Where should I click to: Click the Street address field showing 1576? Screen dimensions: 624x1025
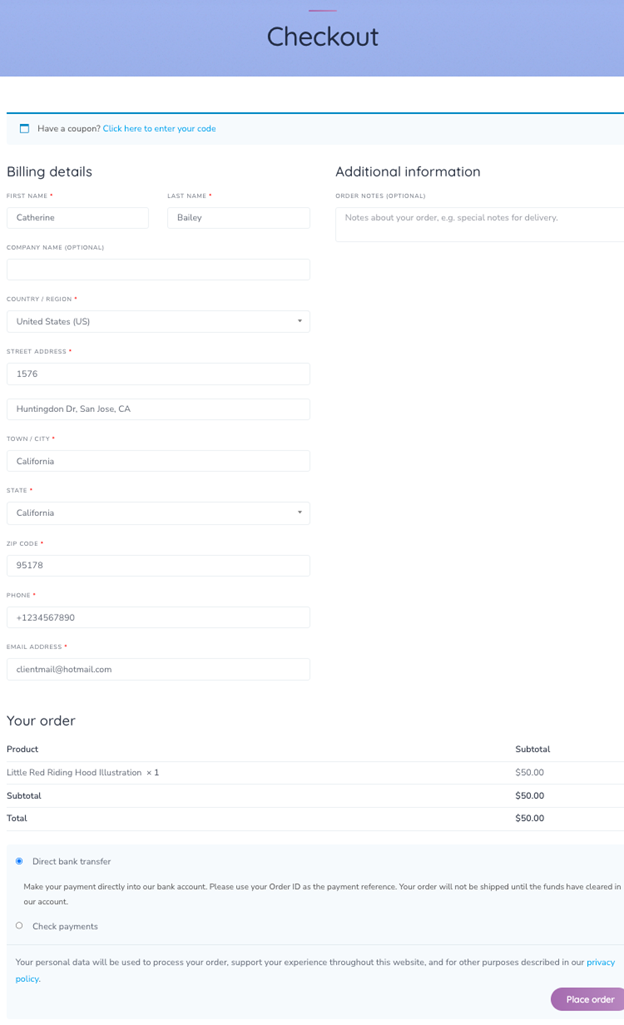click(x=157, y=373)
